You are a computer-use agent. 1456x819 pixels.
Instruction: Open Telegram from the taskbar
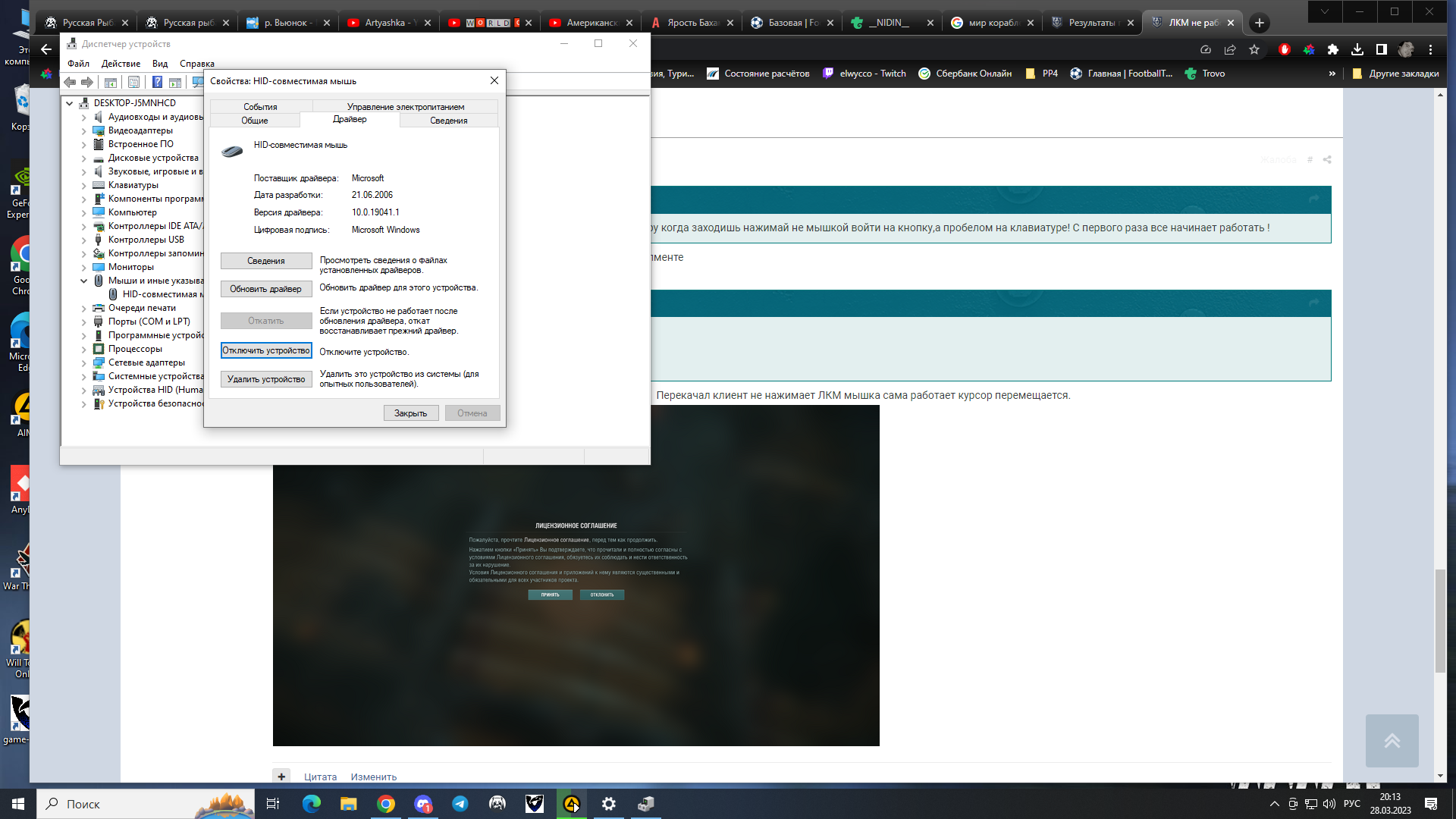coord(460,804)
